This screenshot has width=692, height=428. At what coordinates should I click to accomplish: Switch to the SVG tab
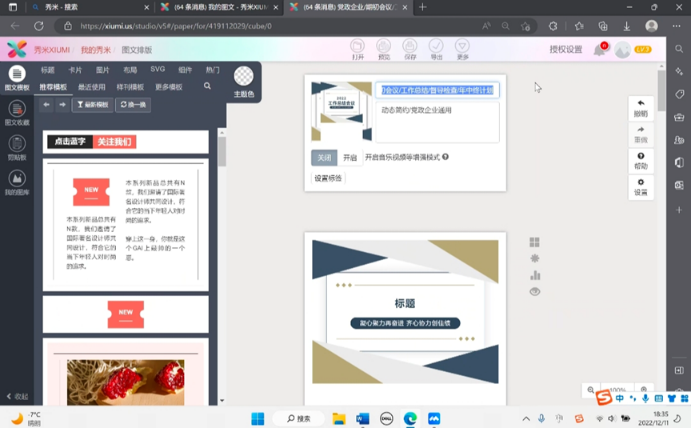coord(157,71)
